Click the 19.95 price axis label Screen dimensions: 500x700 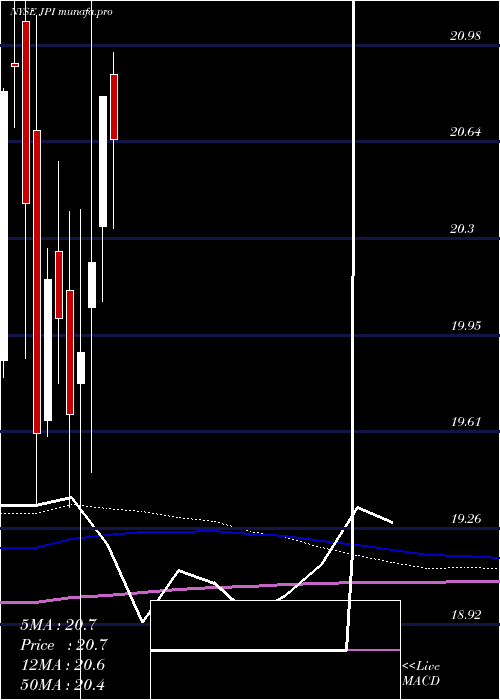(x=466, y=325)
